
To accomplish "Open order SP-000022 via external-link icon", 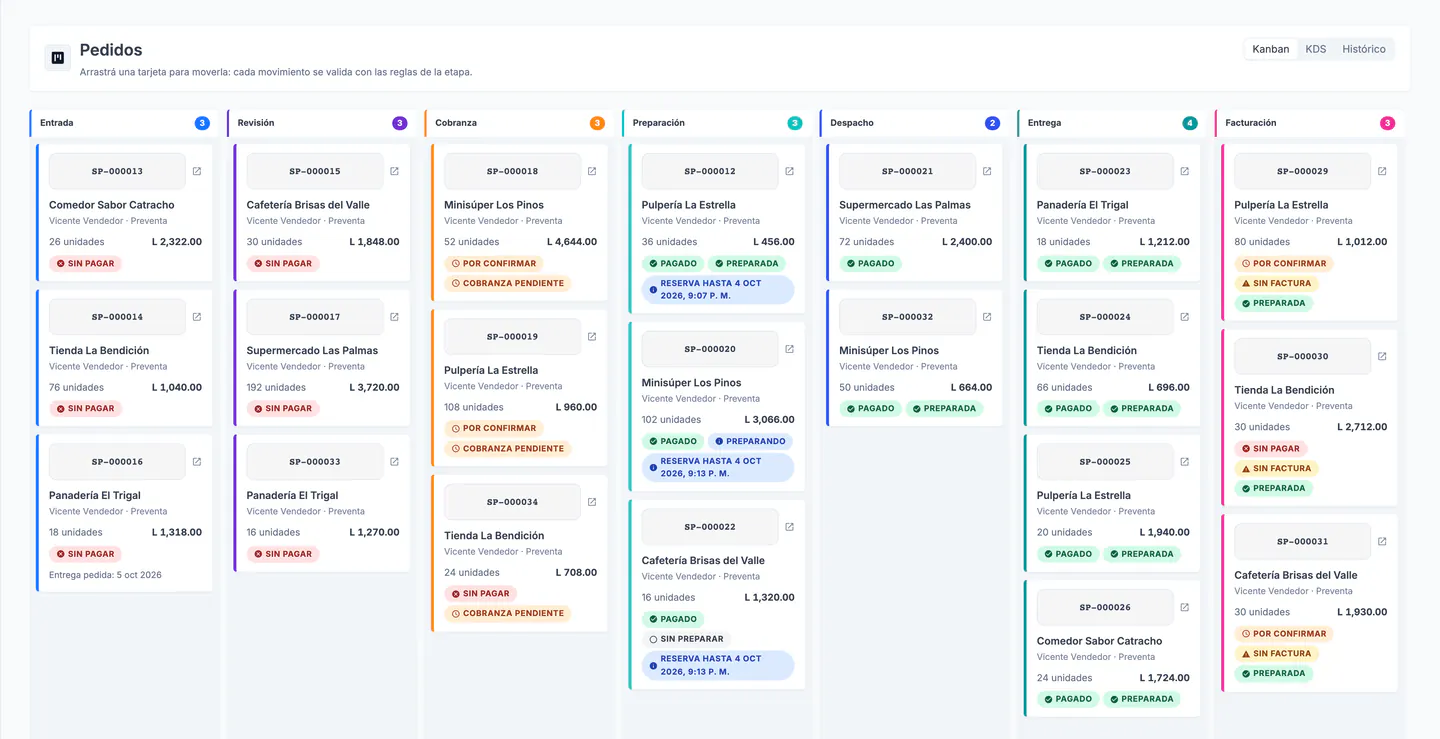I will [x=789, y=527].
